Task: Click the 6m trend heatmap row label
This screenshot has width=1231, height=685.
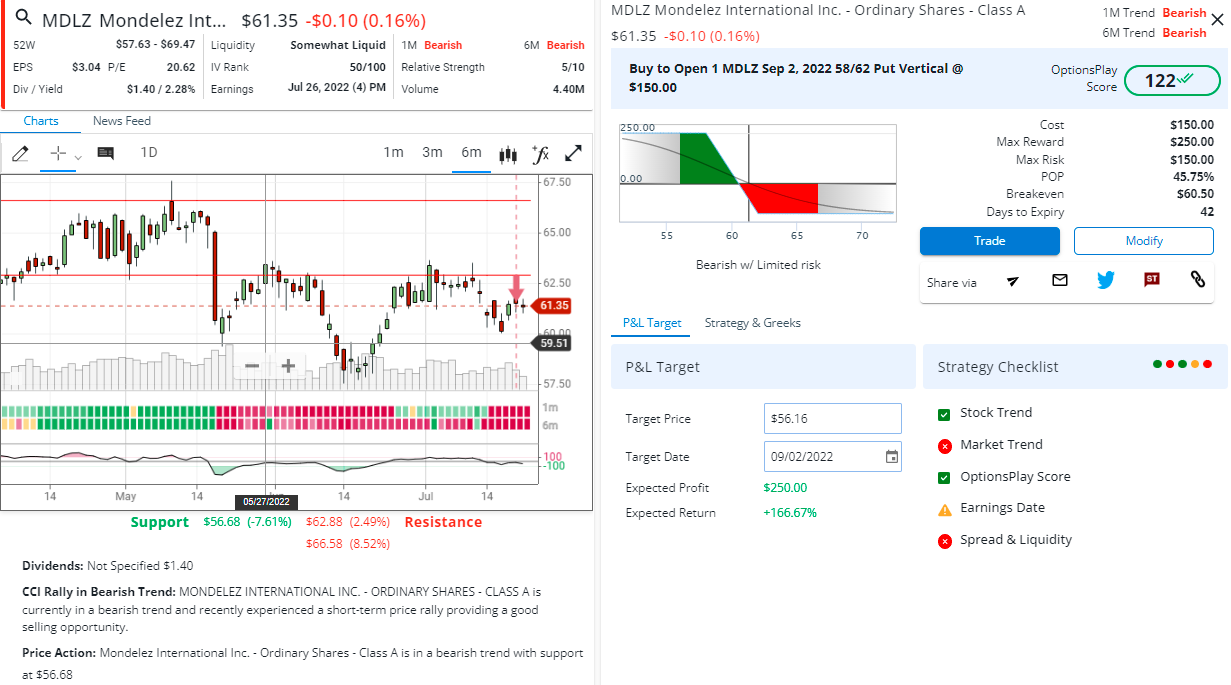Action: [x=550, y=425]
